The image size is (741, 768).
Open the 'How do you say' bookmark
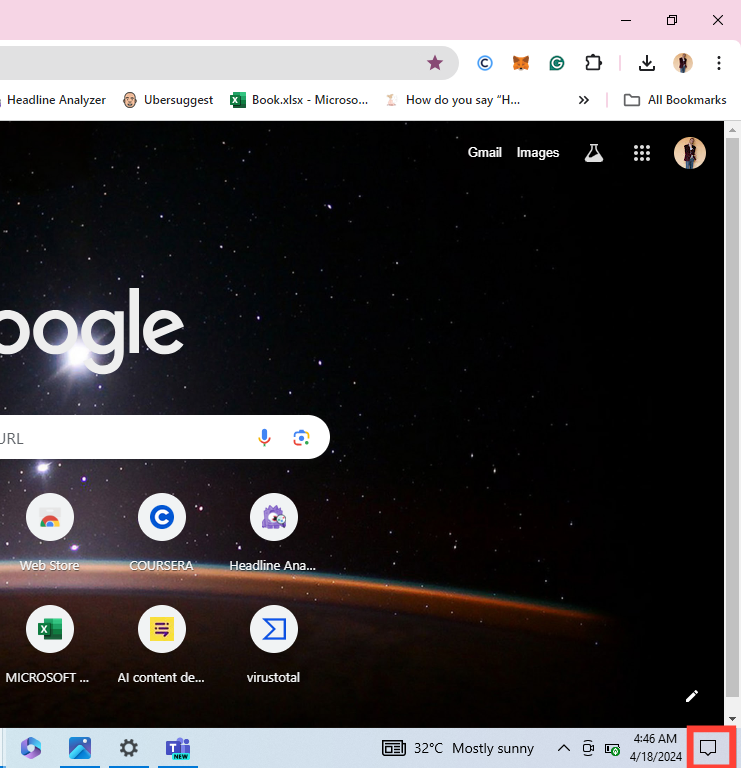click(x=453, y=100)
